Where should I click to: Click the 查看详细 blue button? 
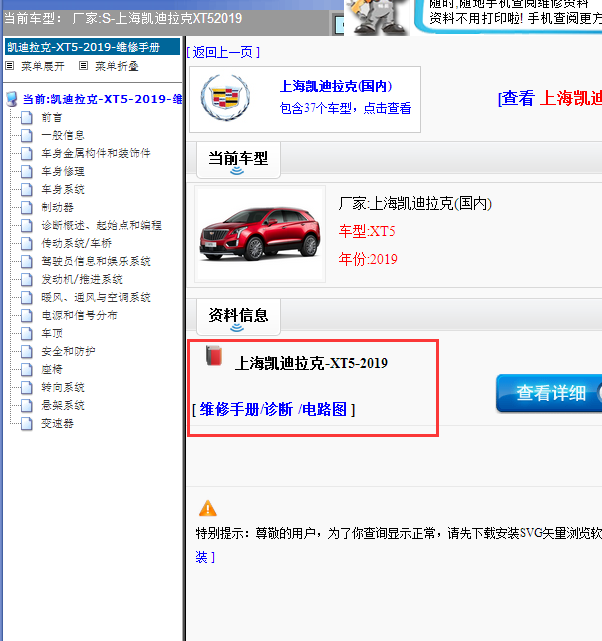coord(549,393)
